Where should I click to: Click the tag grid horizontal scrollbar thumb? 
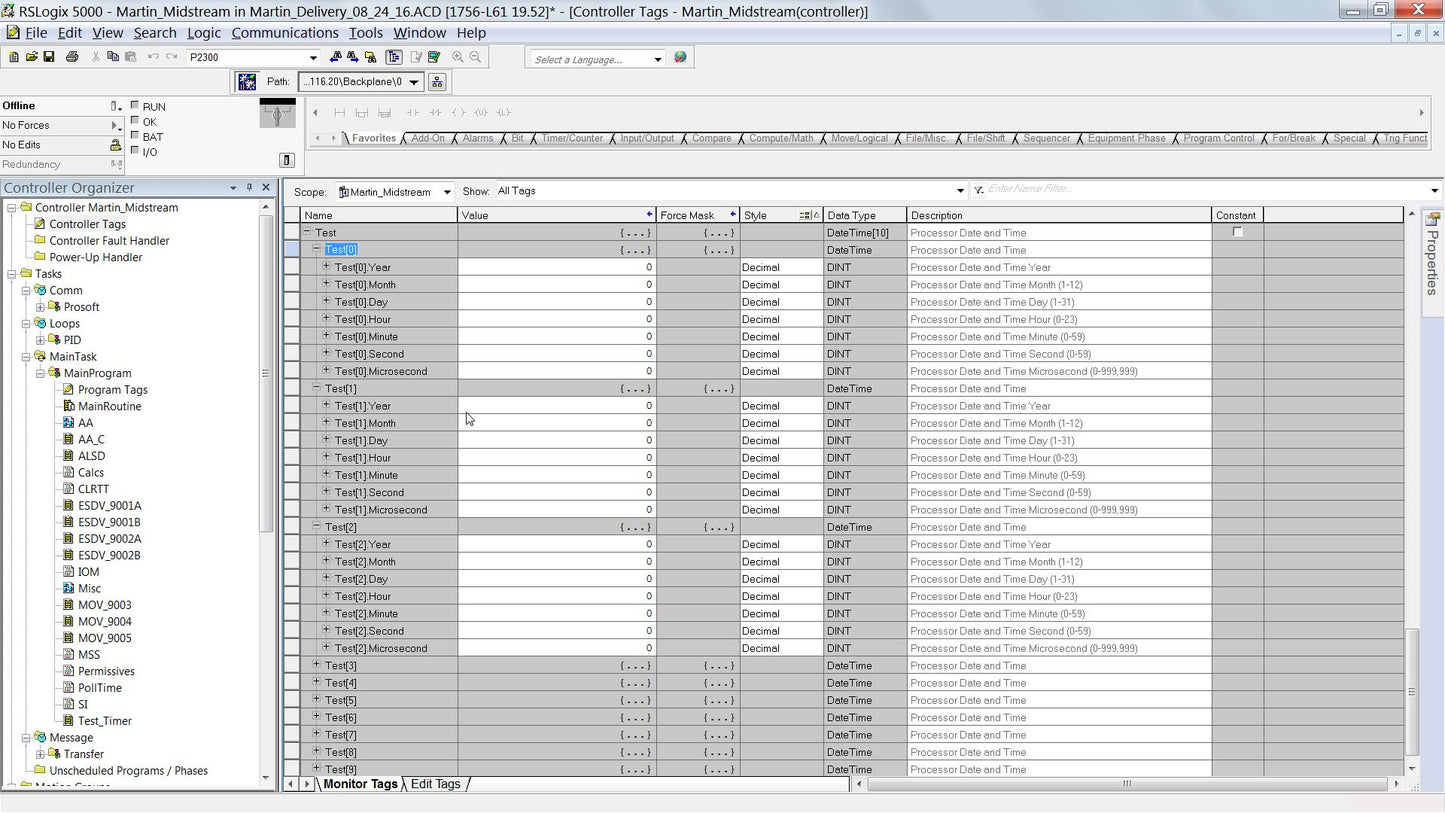[x=1127, y=784]
